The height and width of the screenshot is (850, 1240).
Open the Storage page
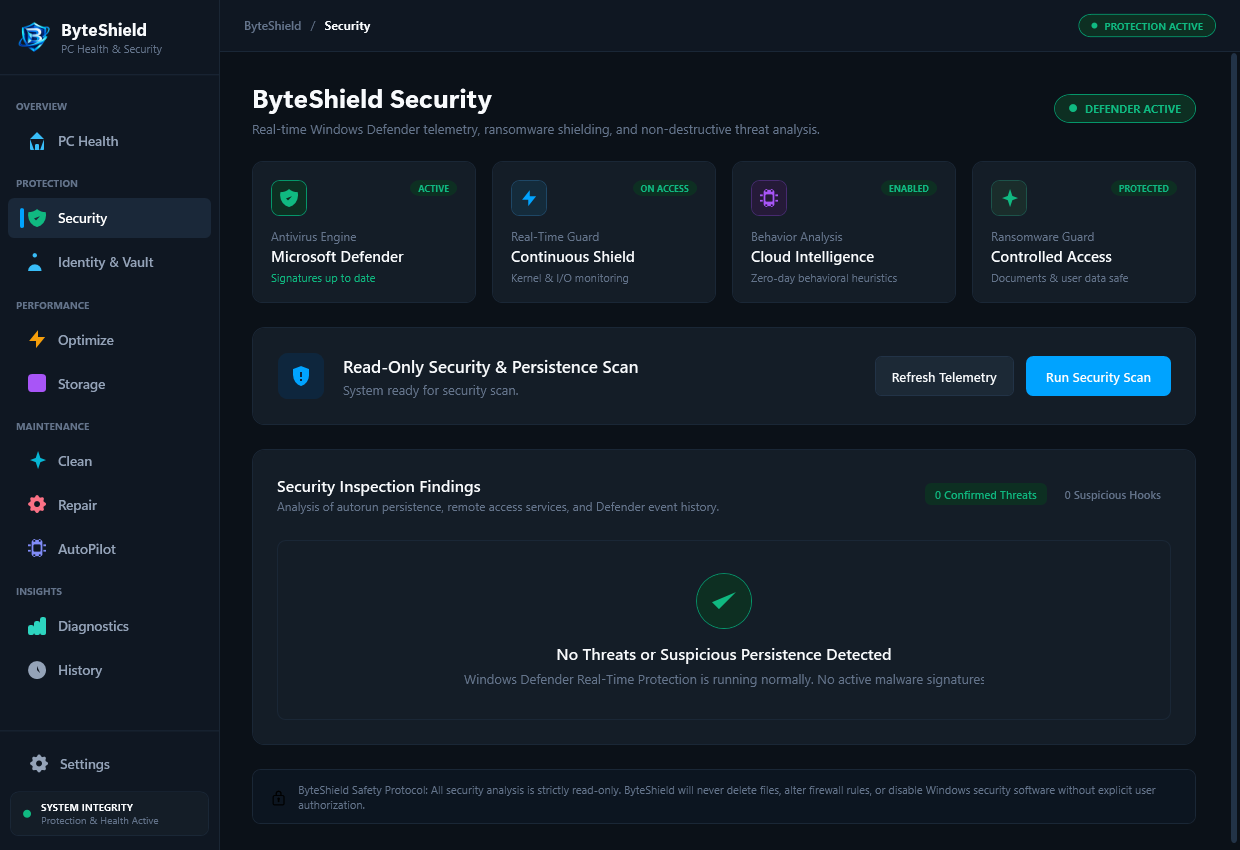pos(109,384)
